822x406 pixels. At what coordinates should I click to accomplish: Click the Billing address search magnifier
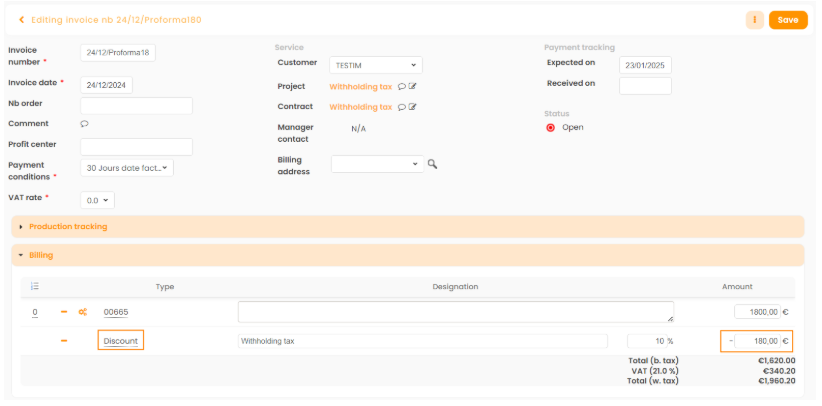coord(432,164)
